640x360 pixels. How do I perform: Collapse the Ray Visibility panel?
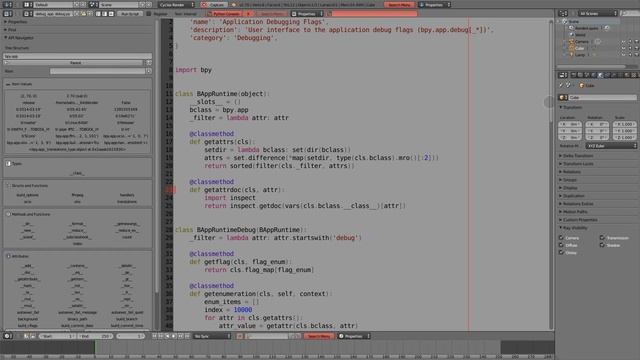[x=574, y=228]
